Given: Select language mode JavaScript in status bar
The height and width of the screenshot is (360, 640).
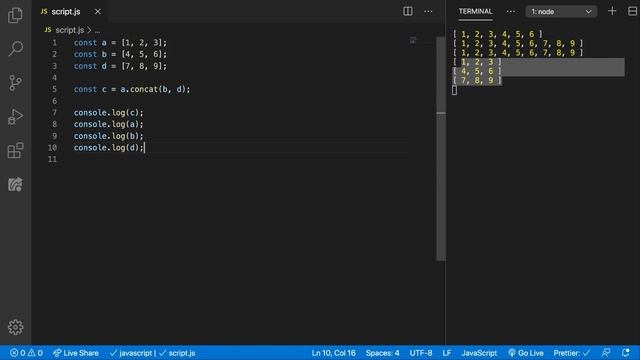Looking at the screenshot, I should 479,353.
